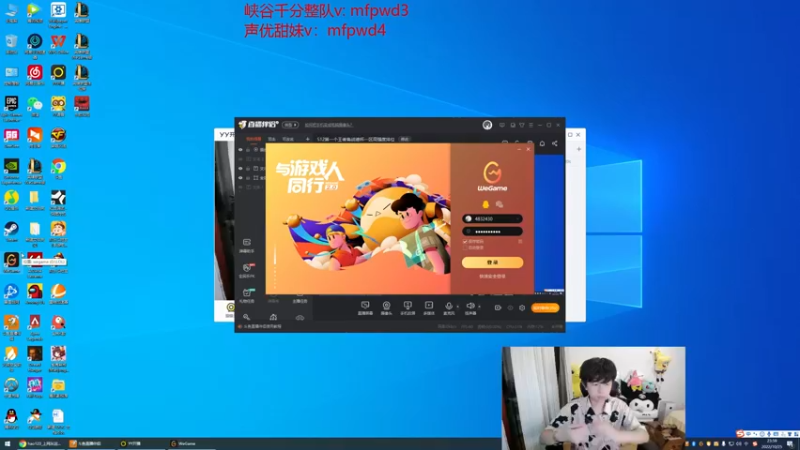Open the mode dropdown next to the streaming app logo
This screenshot has height=450, width=800.
(x=290, y=125)
